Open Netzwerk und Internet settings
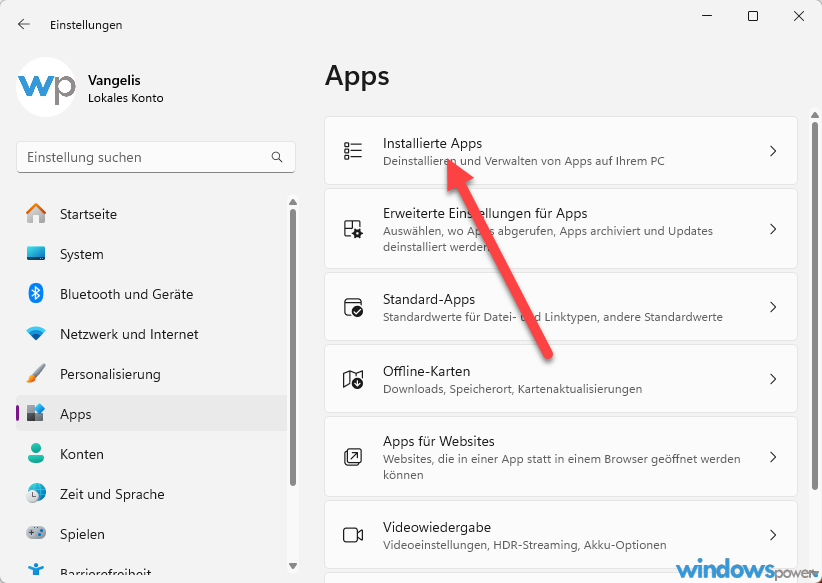 [x=152, y=334]
